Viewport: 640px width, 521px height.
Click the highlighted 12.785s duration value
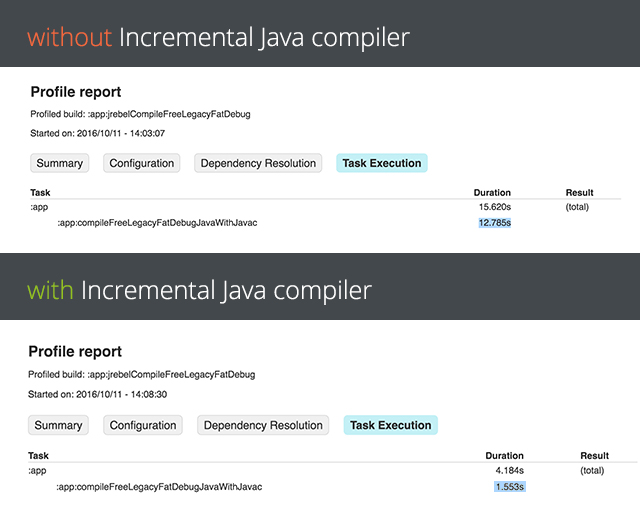tap(495, 223)
